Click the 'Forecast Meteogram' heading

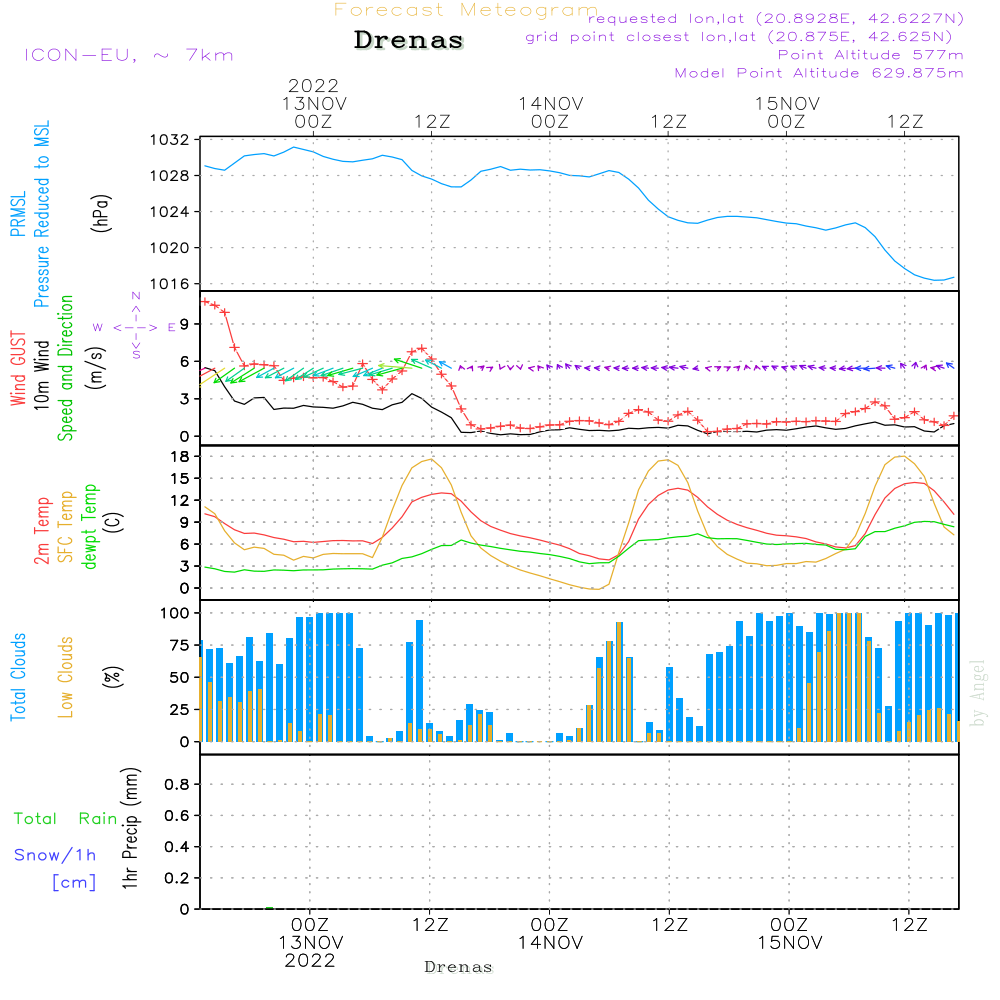click(466, 10)
